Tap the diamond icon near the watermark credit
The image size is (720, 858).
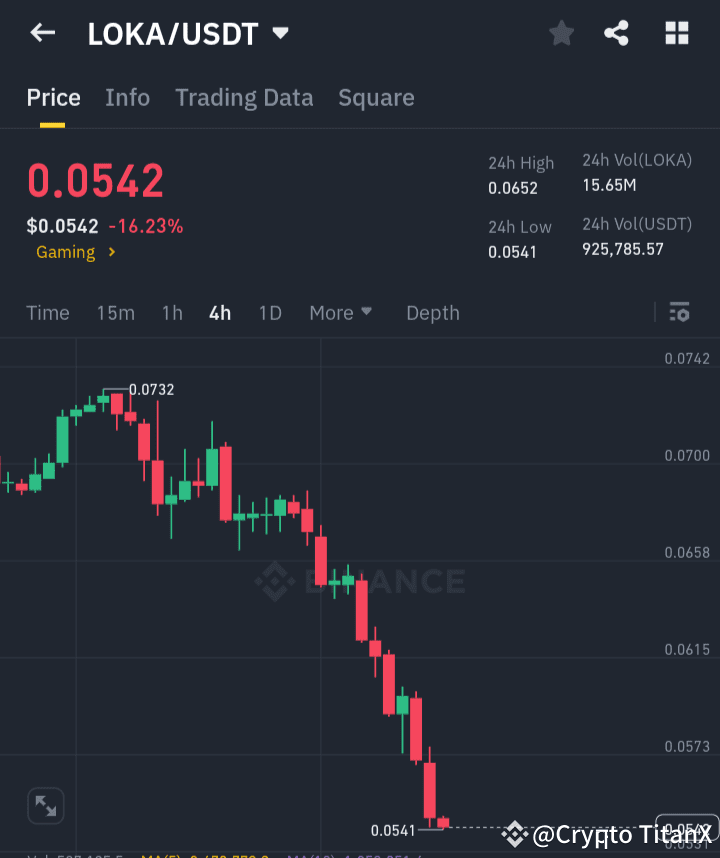tap(515, 831)
